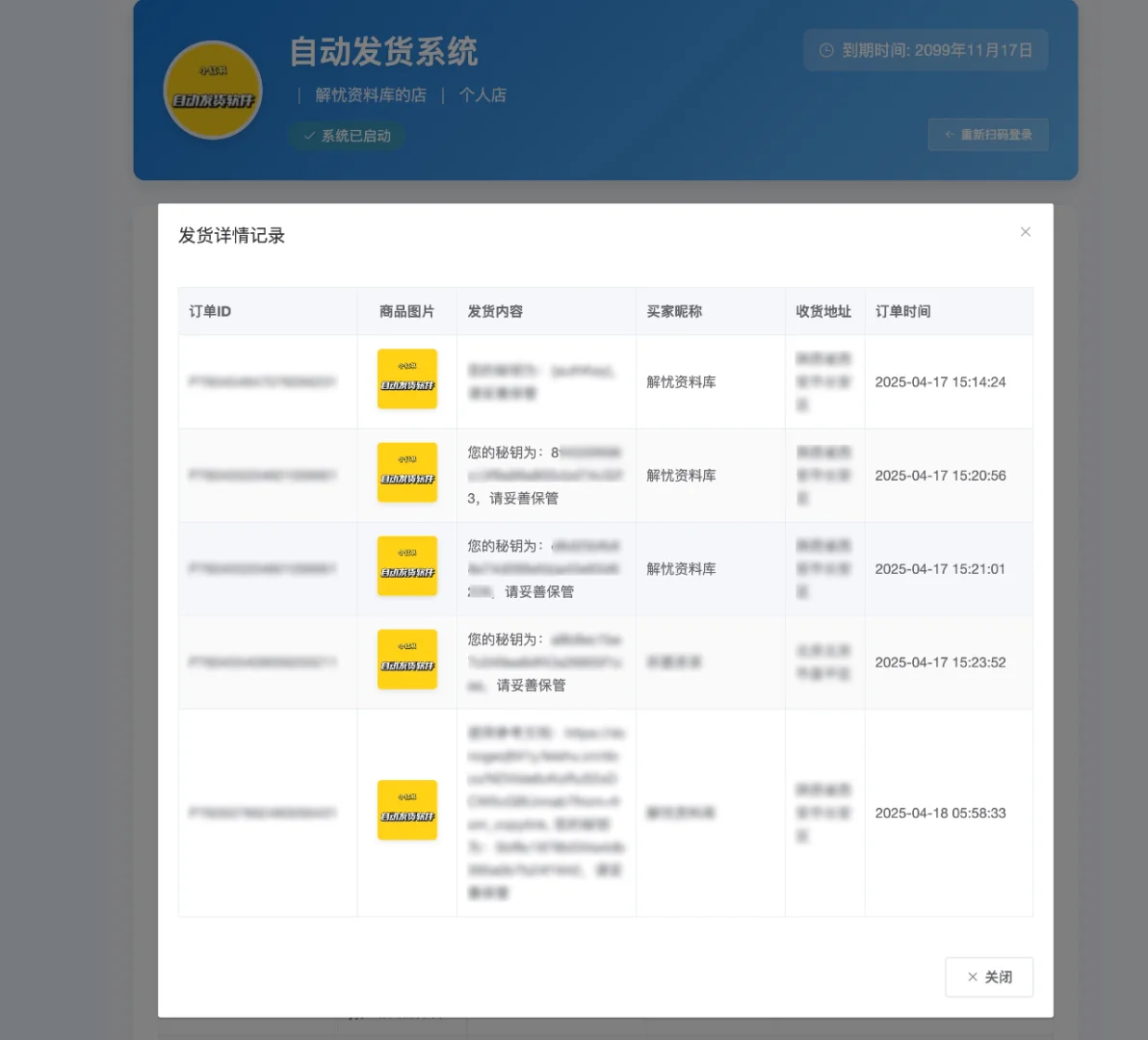This screenshot has width=1148, height=1040.
Task: Select the time 2025-04-17 15:14:24
Action: tap(940, 382)
